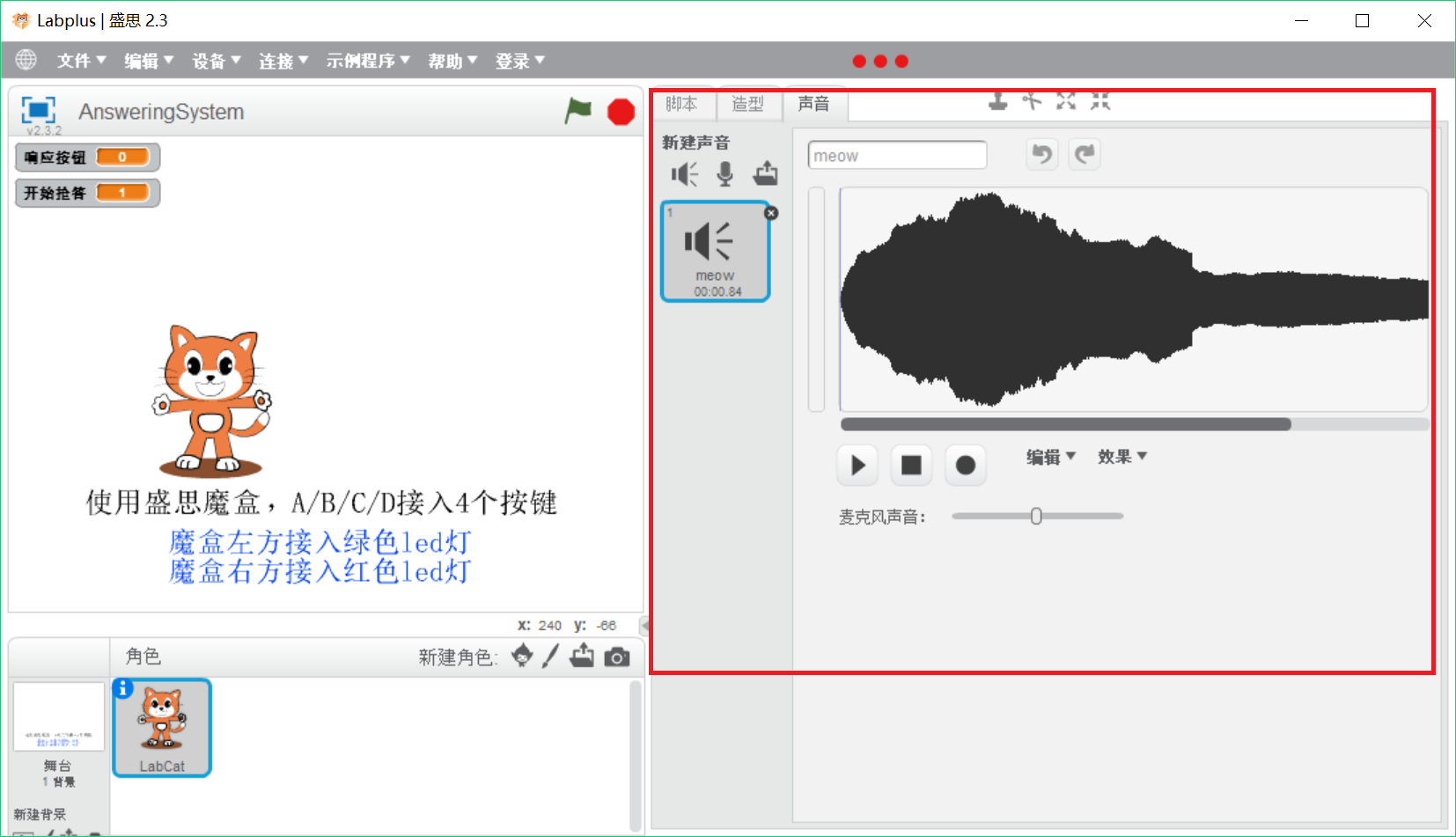Click the sound name field meow
Image resolution: width=1456 pixels, height=837 pixels.
[897, 155]
